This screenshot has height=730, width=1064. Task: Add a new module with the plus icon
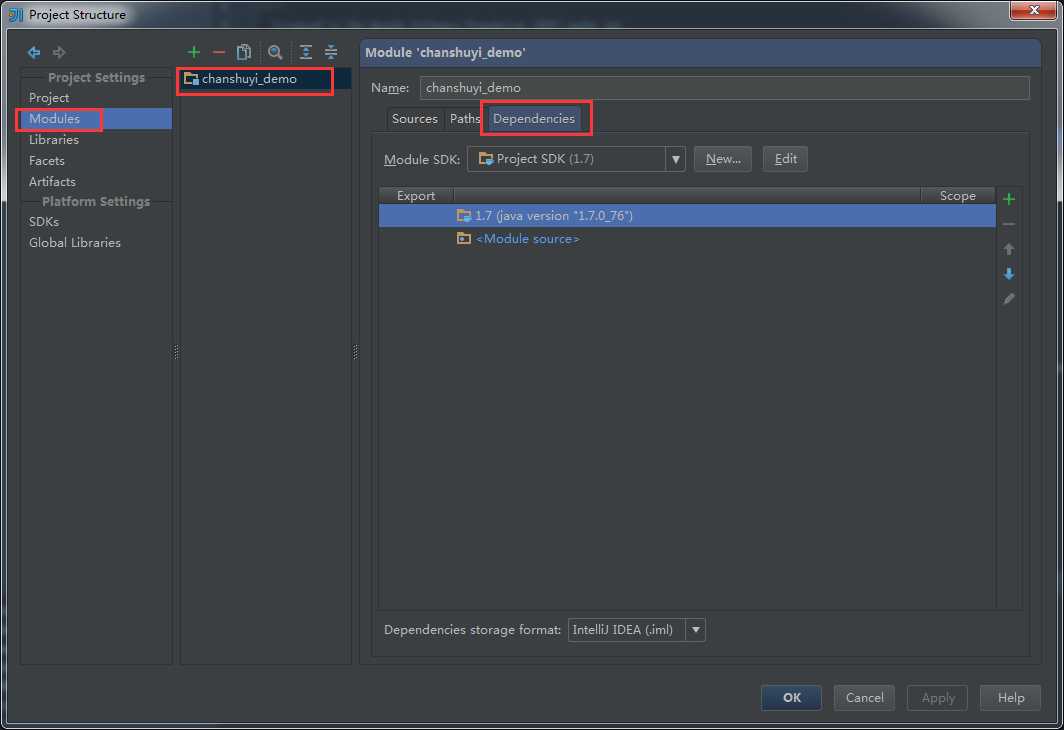tap(193, 52)
